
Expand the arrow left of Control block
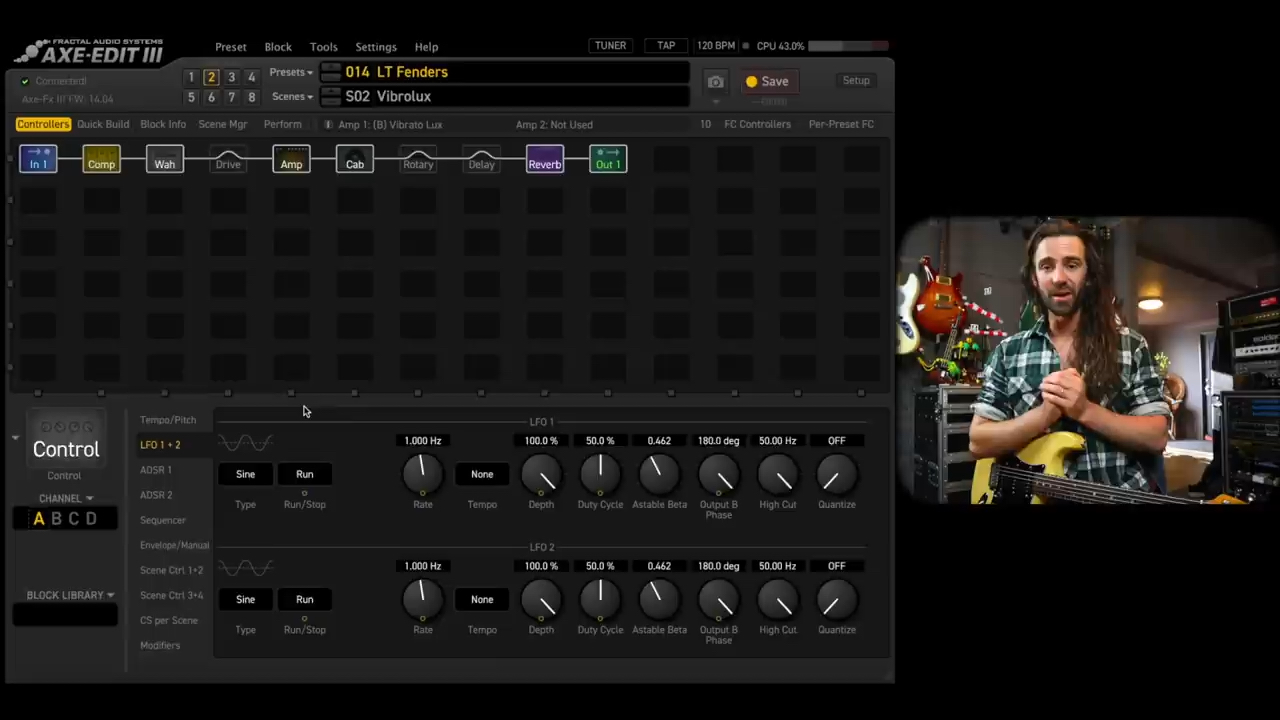[x=15, y=438]
